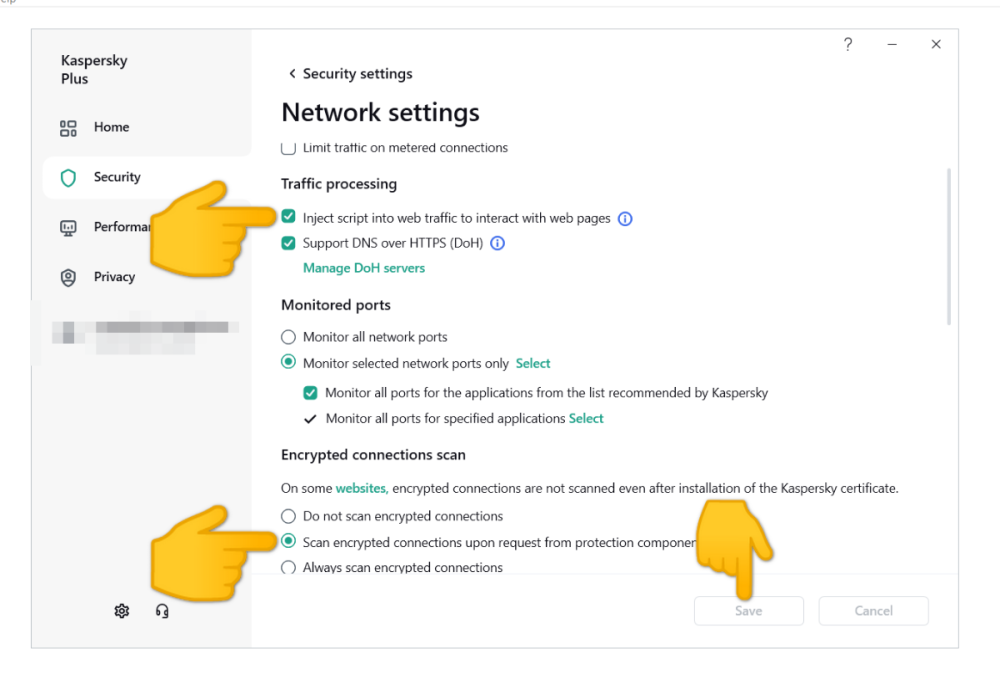Open support via the headset icon
Image resolution: width=1000 pixels, height=688 pixels.
162,611
